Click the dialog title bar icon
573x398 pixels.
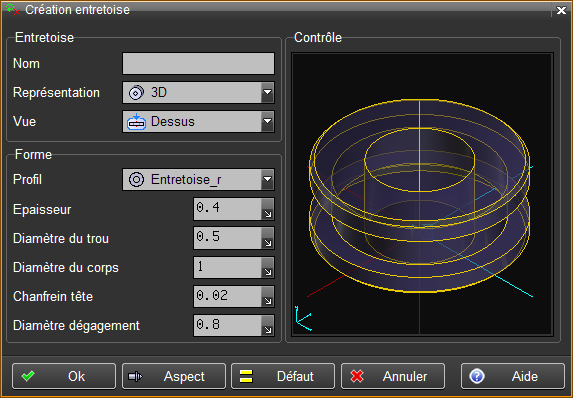click(x=13, y=10)
